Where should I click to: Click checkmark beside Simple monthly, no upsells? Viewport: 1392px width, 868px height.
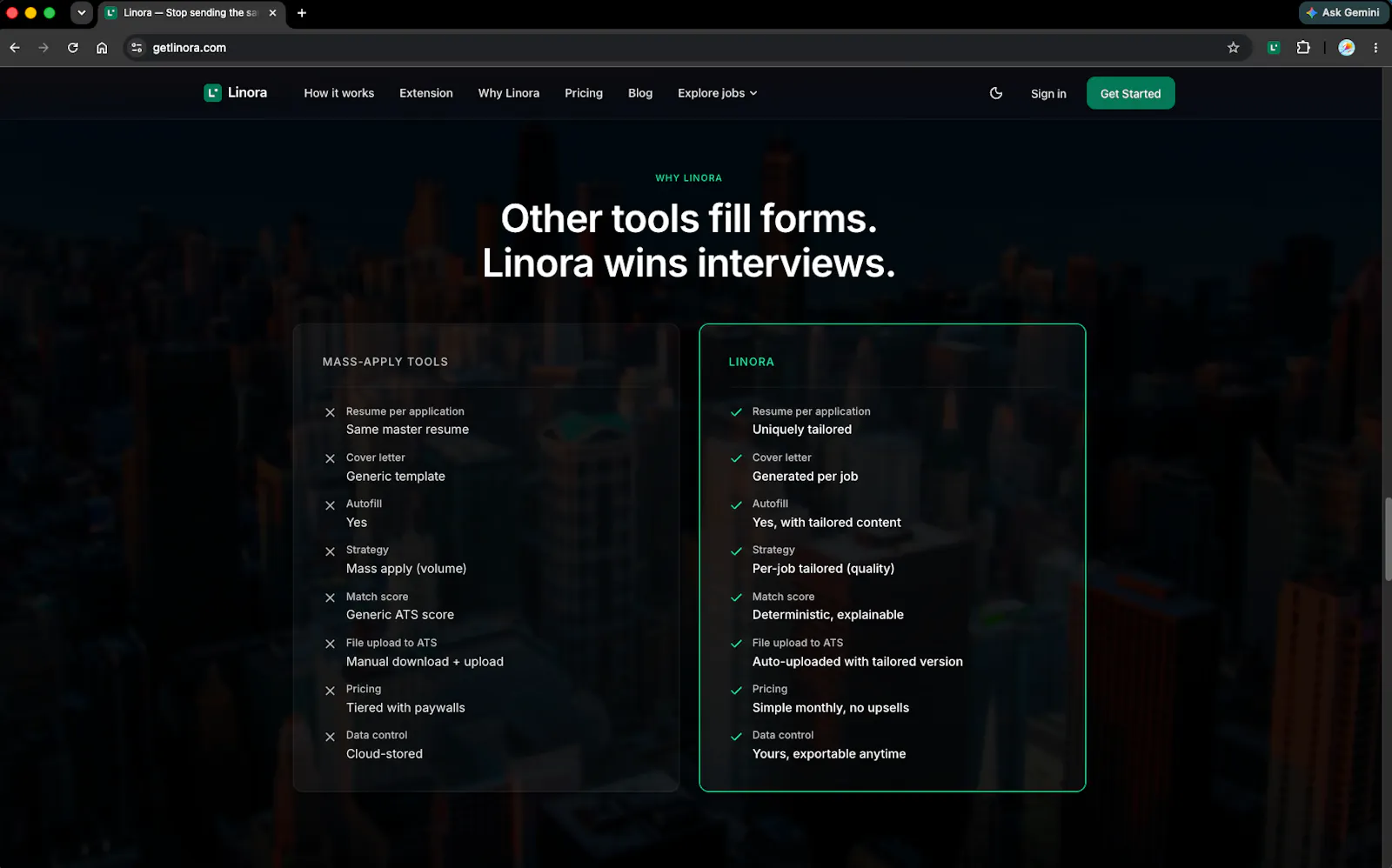[736, 690]
